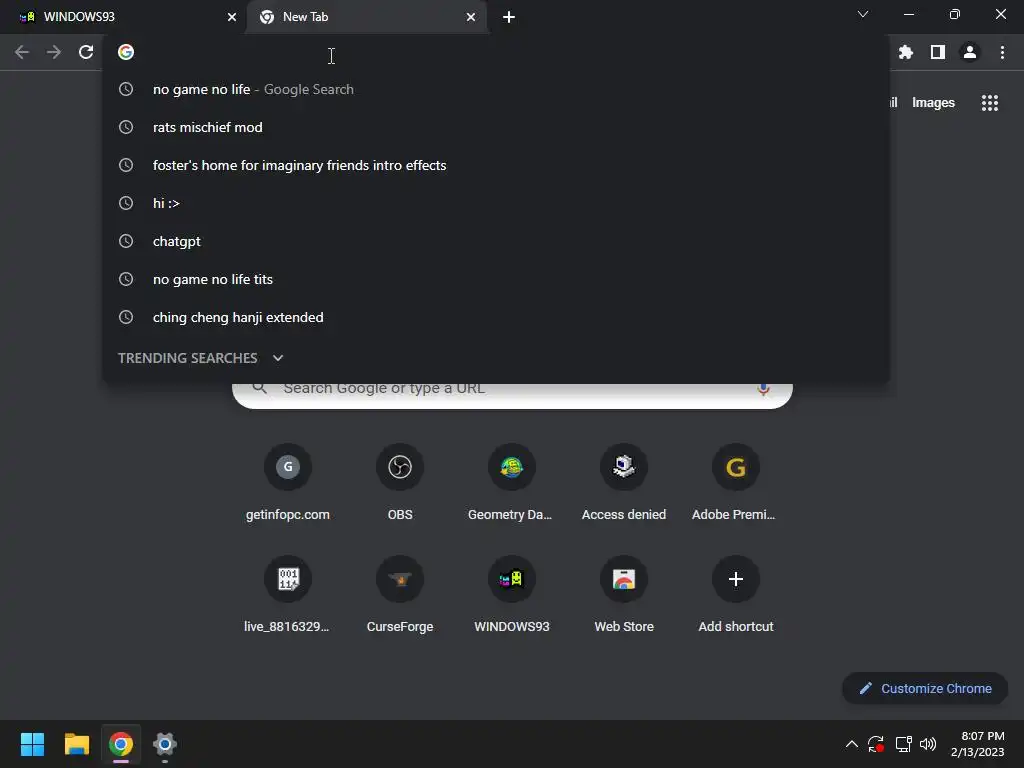Click the volume speaker tray icon
This screenshot has height=768, width=1024.
coord(927,744)
